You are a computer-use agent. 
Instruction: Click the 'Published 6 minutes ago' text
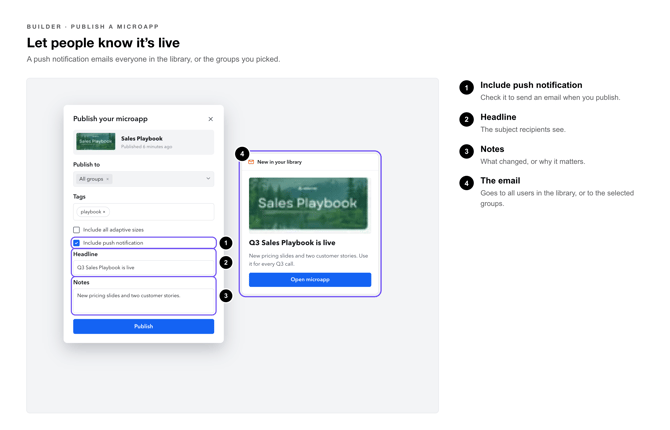point(147,147)
